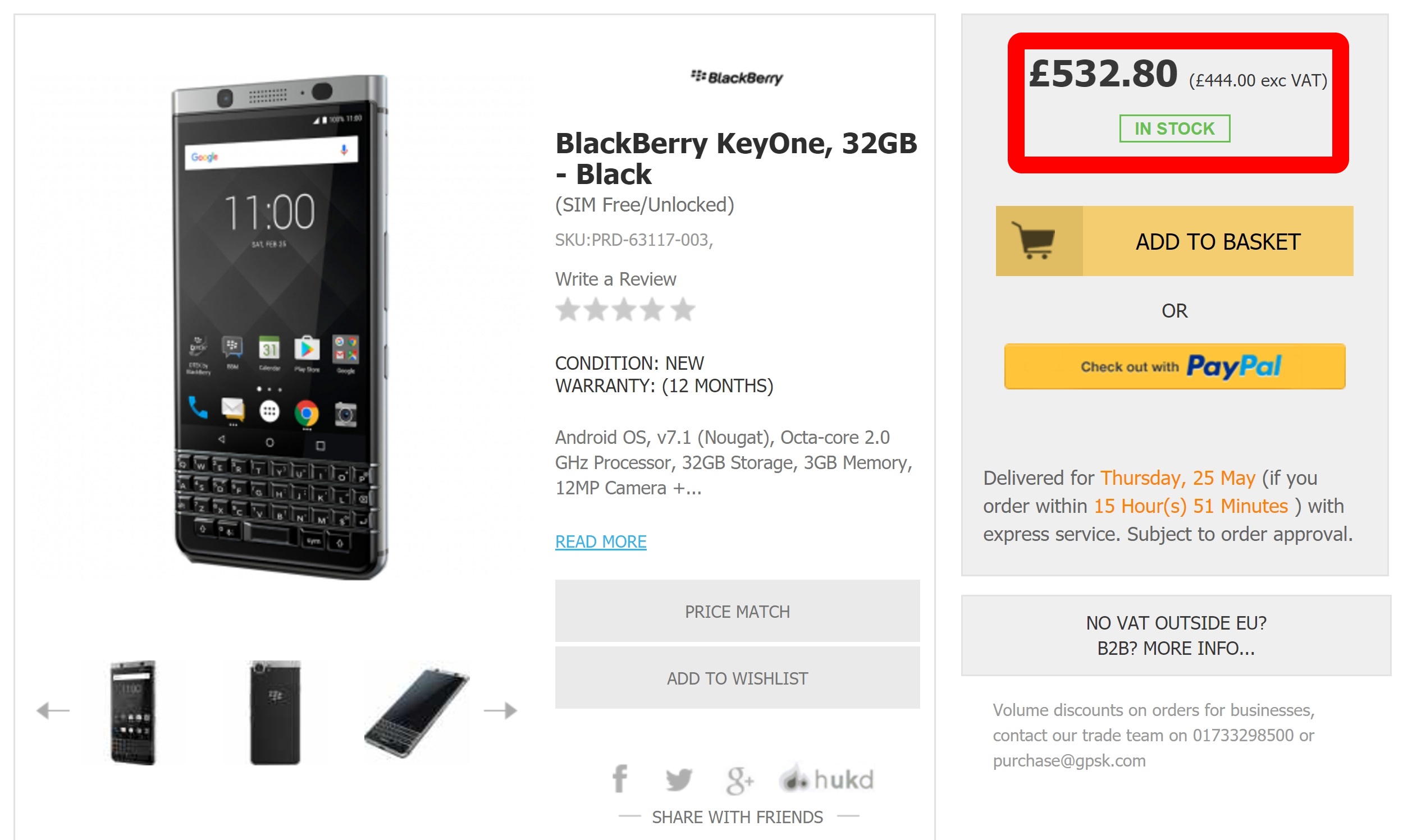Screen dimensions: 1403x840
Task: Rate the product using the fifth star
Action: point(683,310)
